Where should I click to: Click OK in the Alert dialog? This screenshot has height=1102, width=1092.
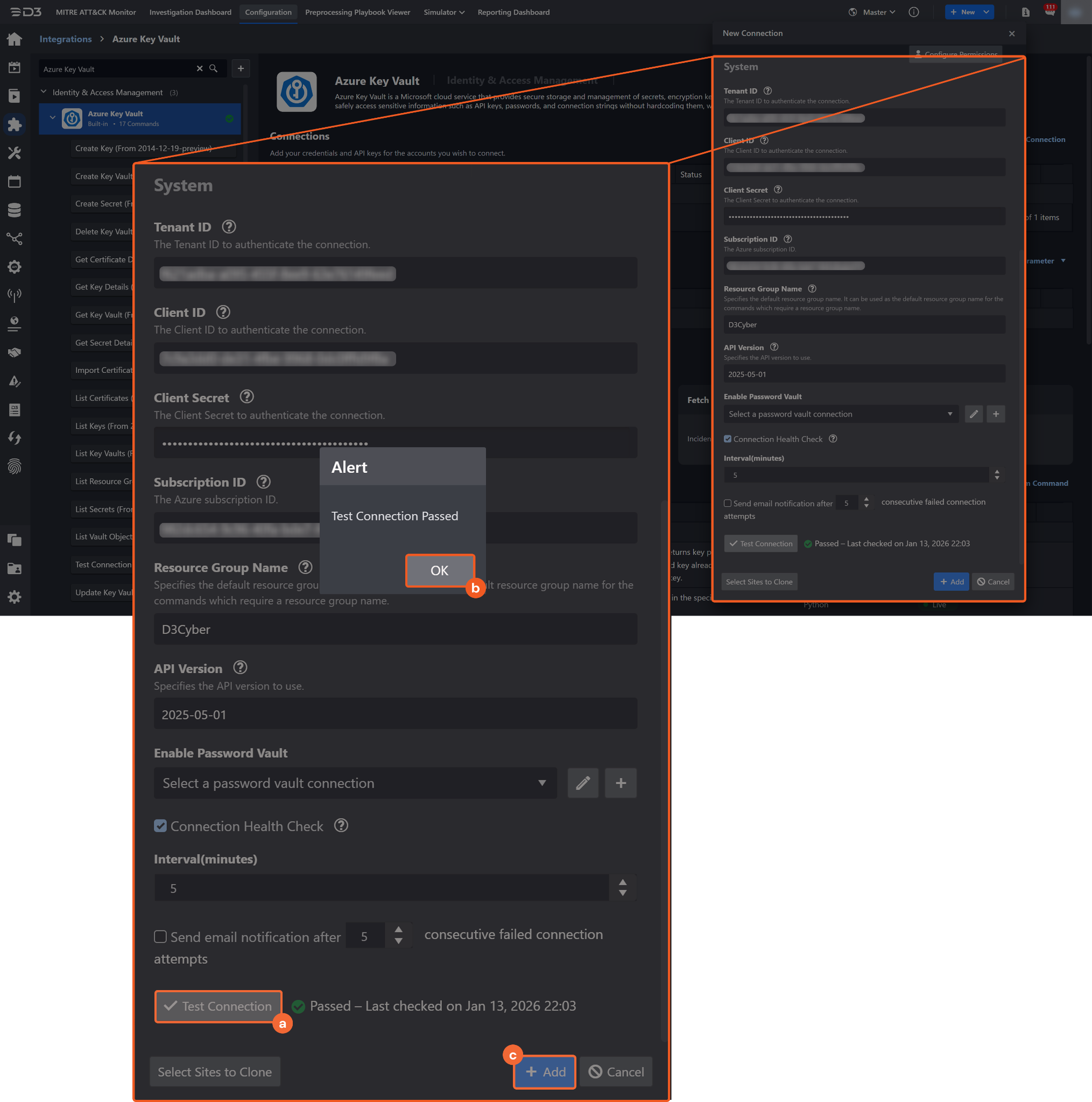coord(439,570)
